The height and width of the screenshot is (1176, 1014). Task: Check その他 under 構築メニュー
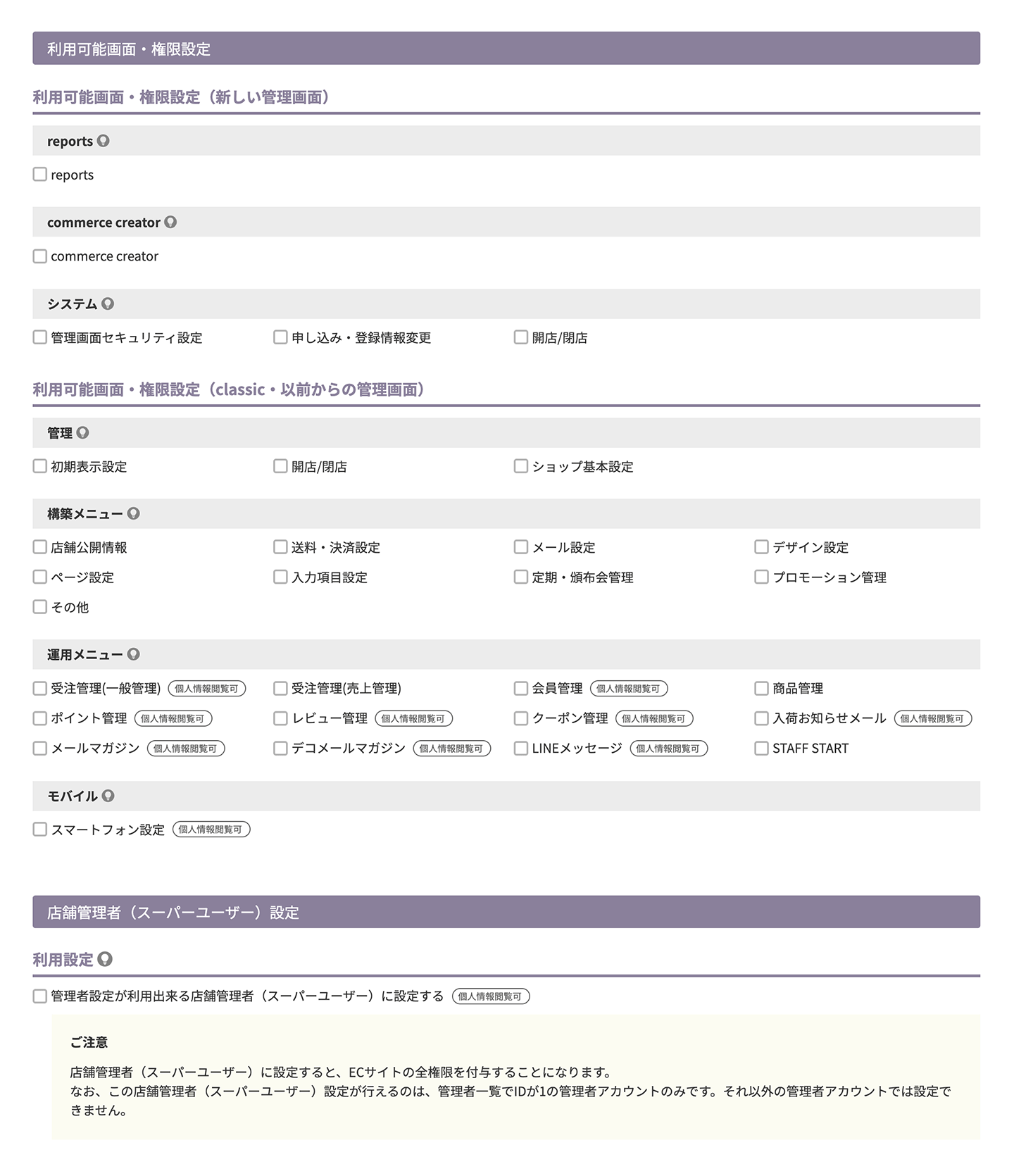click(40, 606)
